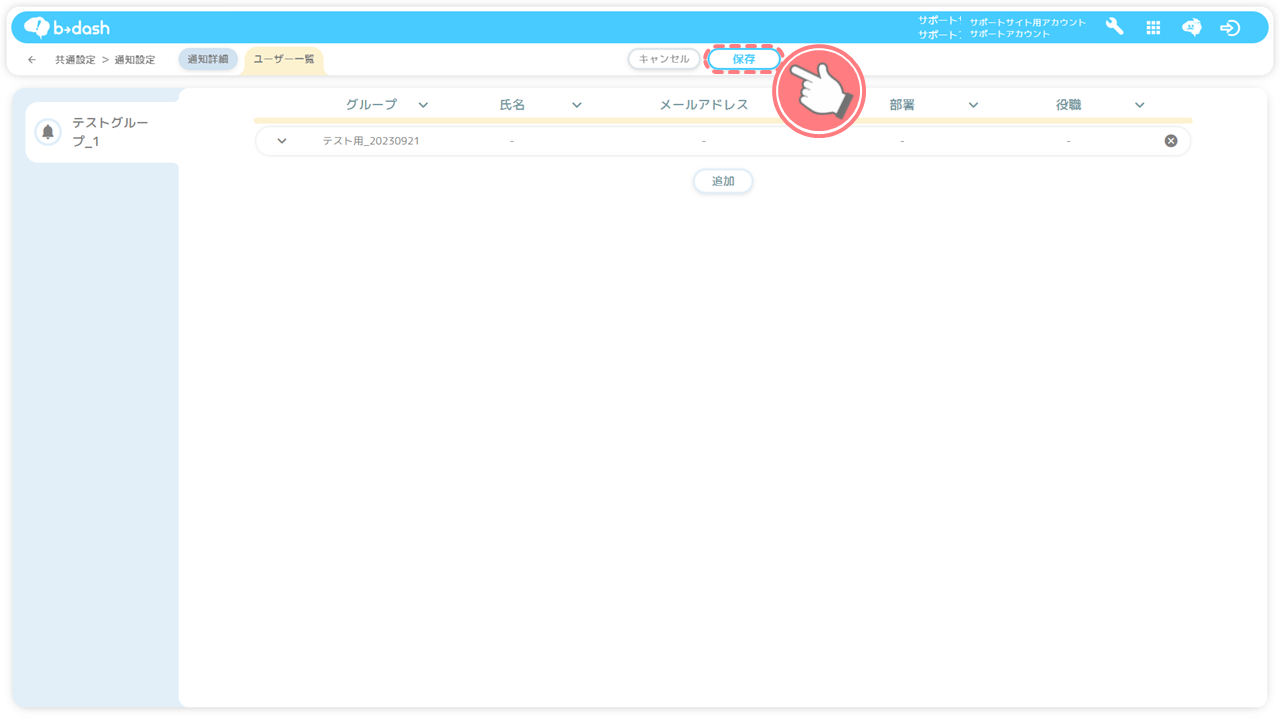Switch to the 通知詳細 tab
The image size is (1280, 720).
point(208,59)
